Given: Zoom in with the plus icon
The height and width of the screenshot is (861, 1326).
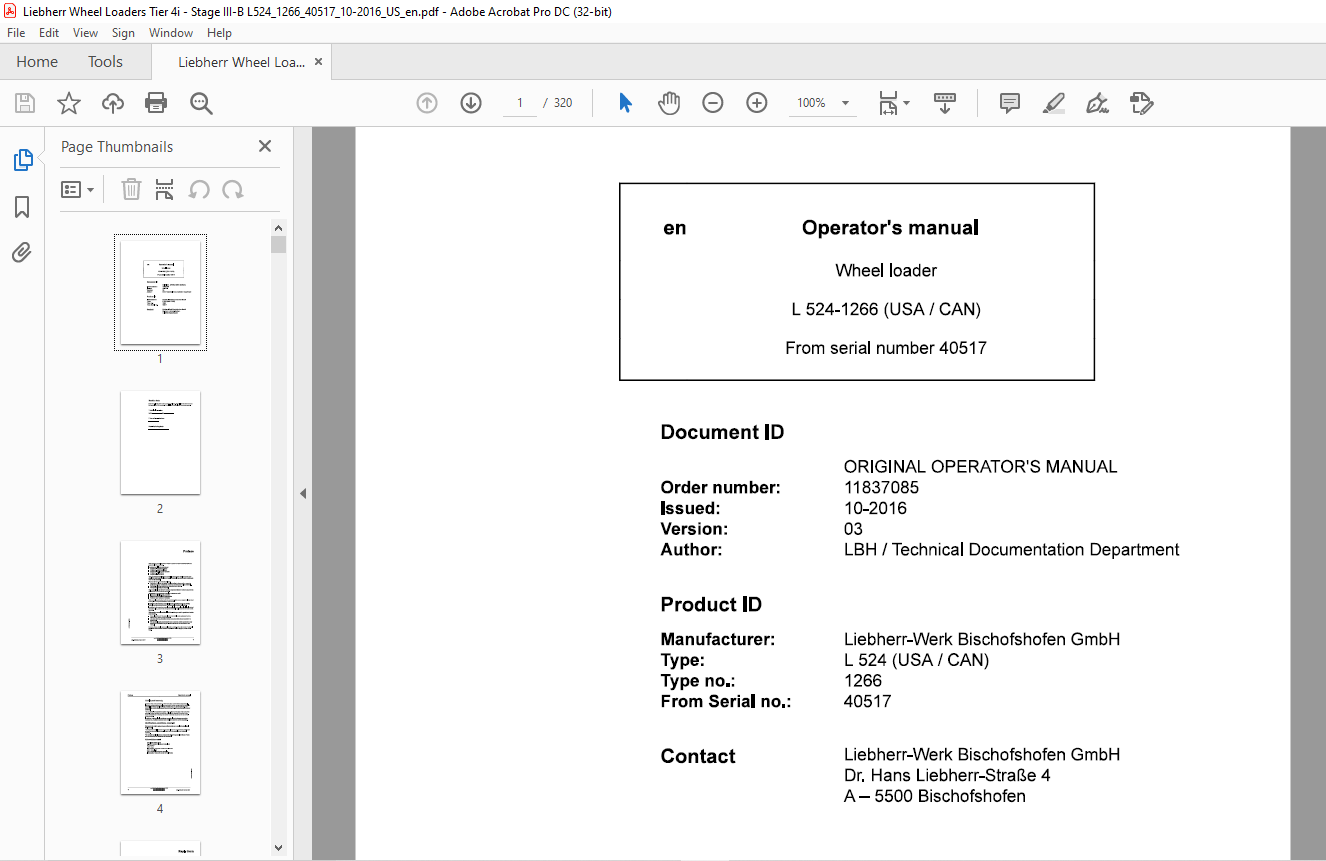Looking at the screenshot, I should click(757, 103).
